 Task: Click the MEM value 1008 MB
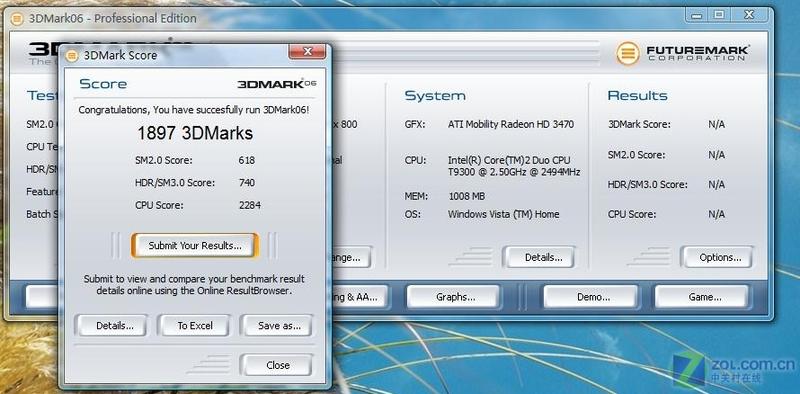466,196
